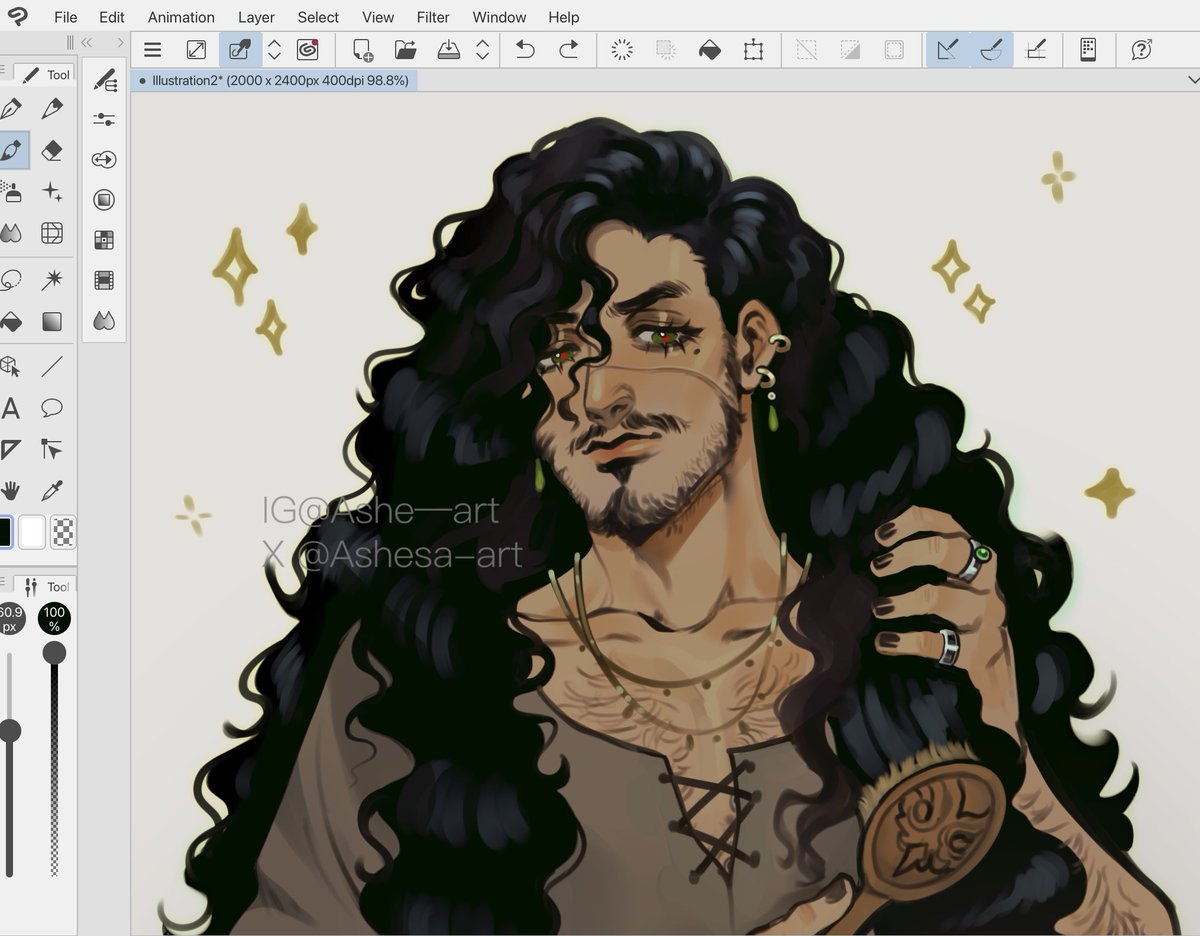The image size is (1200, 936).
Task: Select the Balloon tool
Action: pos(52,408)
